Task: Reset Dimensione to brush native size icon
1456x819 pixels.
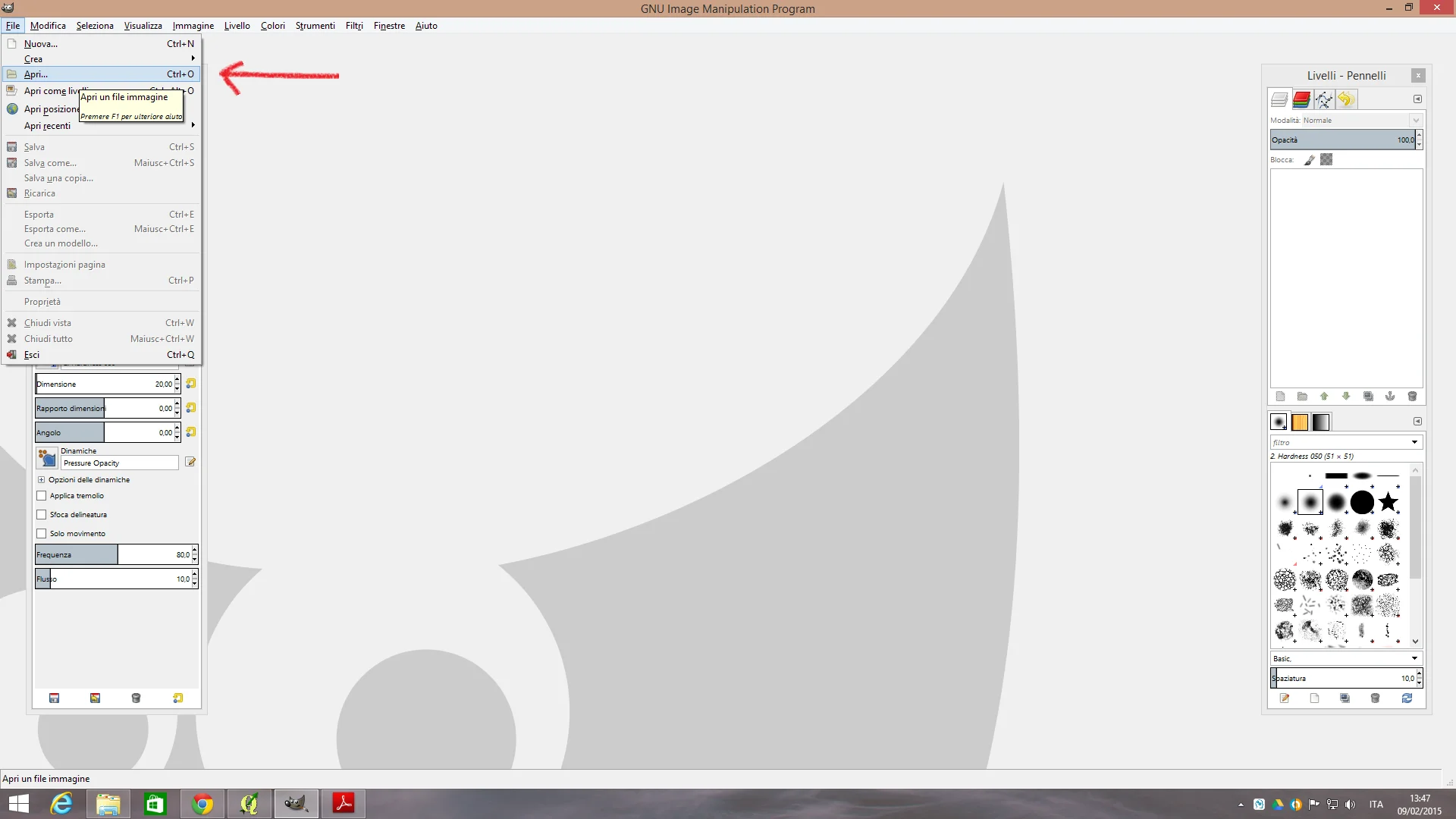Action: coord(191,384)
